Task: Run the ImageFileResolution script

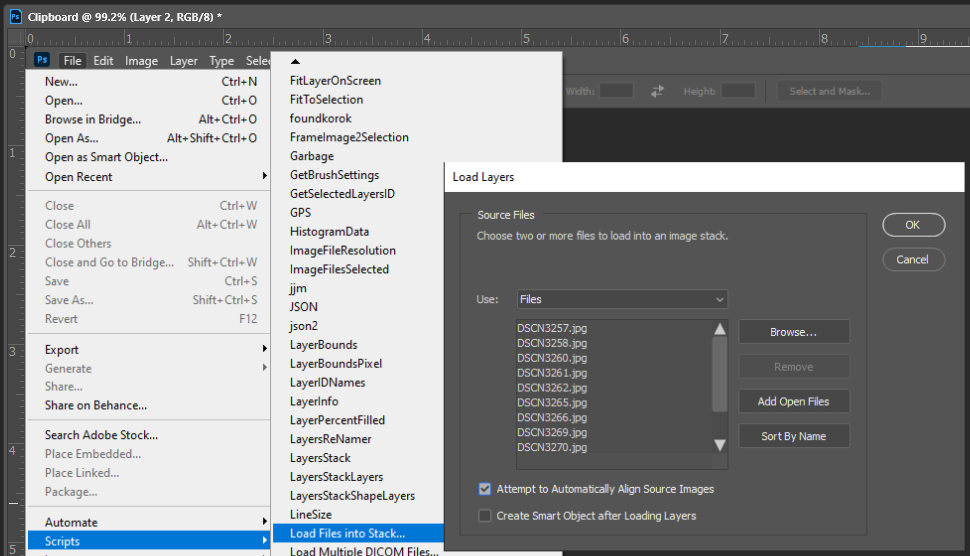Action: click(x=343, y=250)
